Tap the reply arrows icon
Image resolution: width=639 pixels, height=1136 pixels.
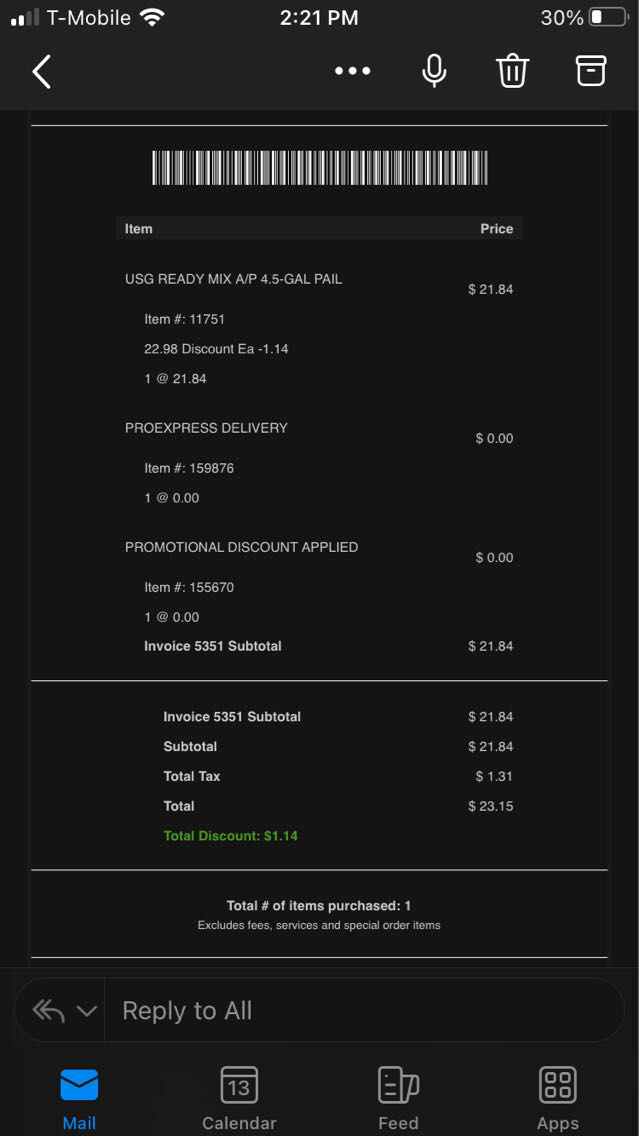click(48, 1011)
